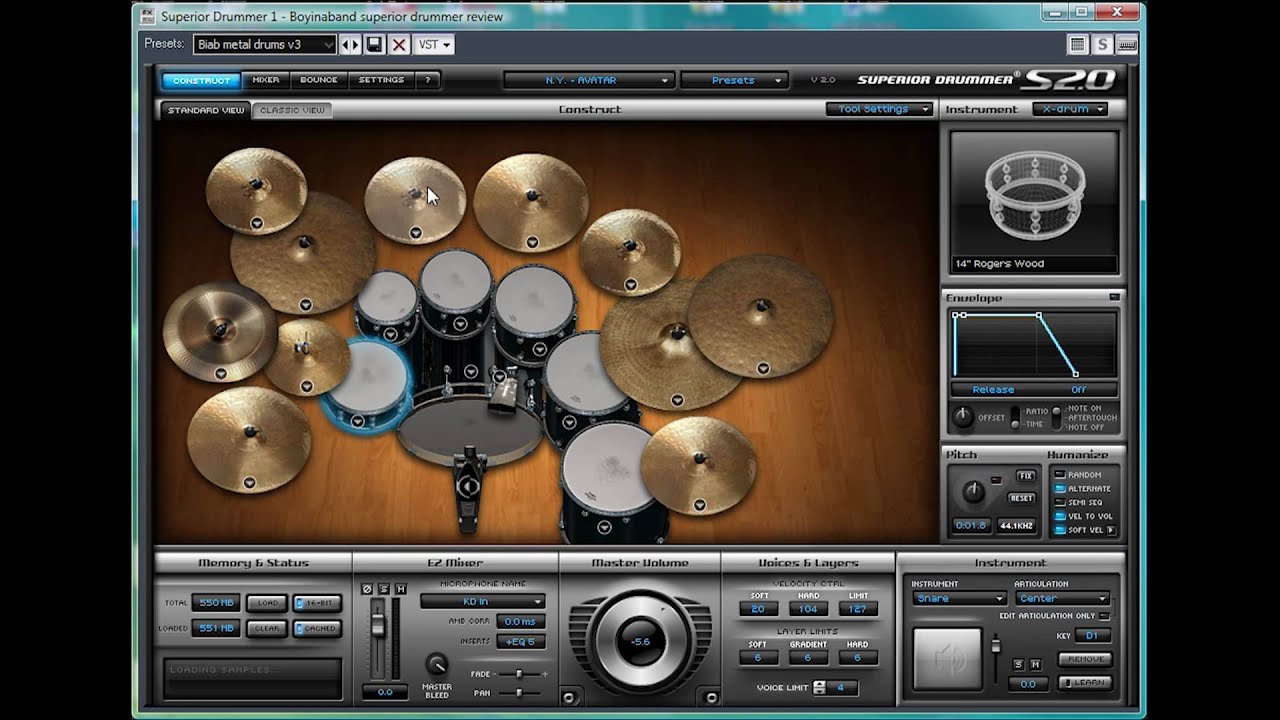The width and height of the screenshot is (1280, 720).
Task: Select the STANDARD VIEW tab
Action: [x=206, y=110]
